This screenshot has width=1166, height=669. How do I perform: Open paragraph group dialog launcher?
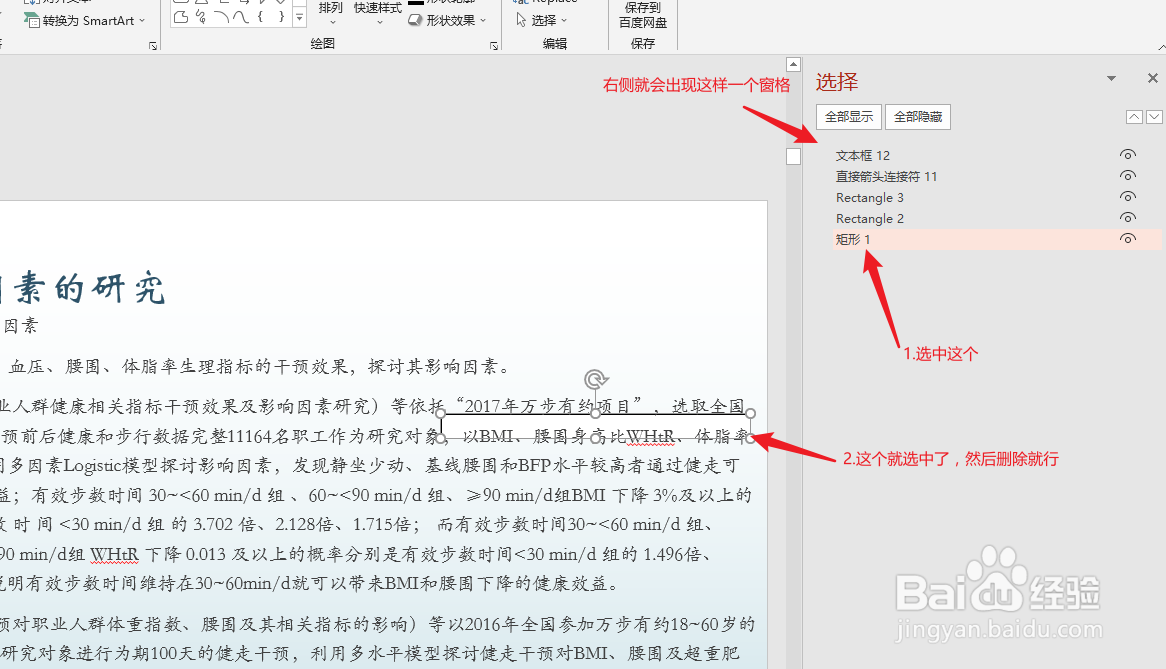coord(153,46)
